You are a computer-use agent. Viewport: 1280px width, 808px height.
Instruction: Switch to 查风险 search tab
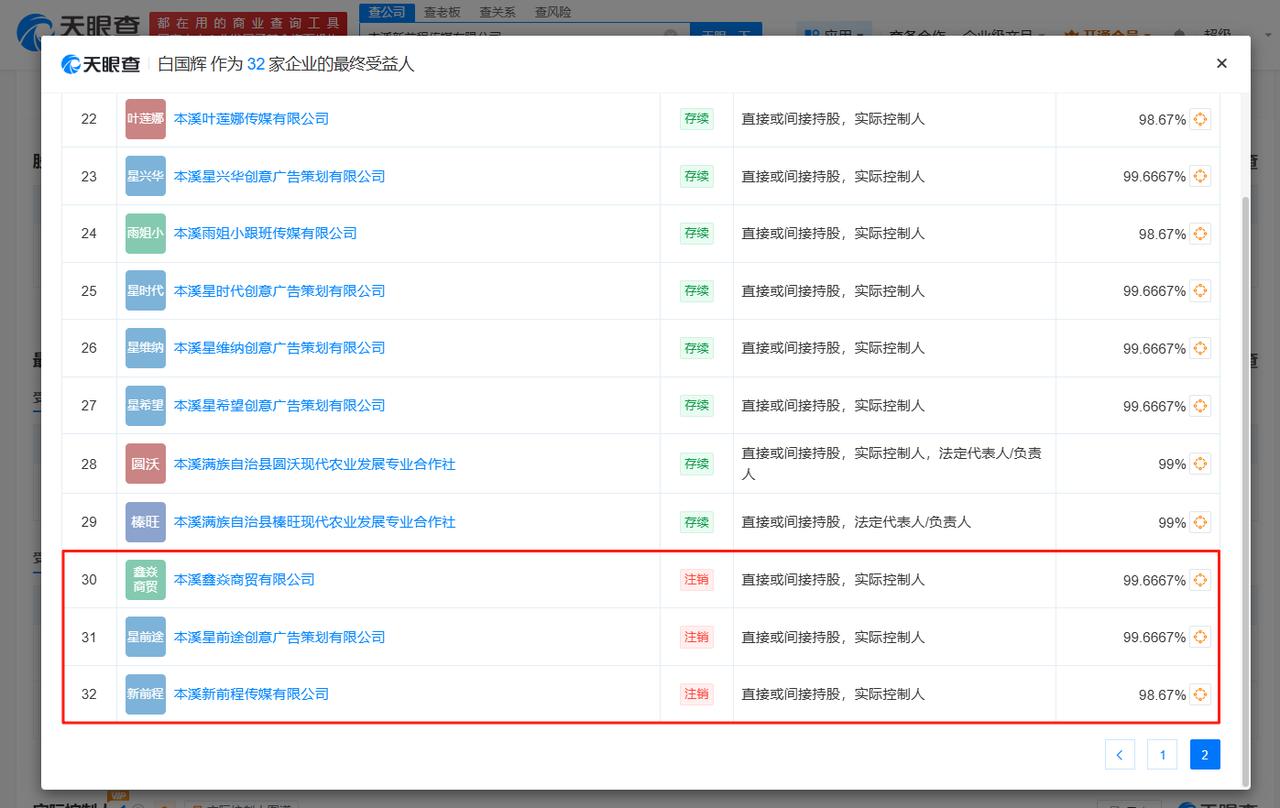553,12
